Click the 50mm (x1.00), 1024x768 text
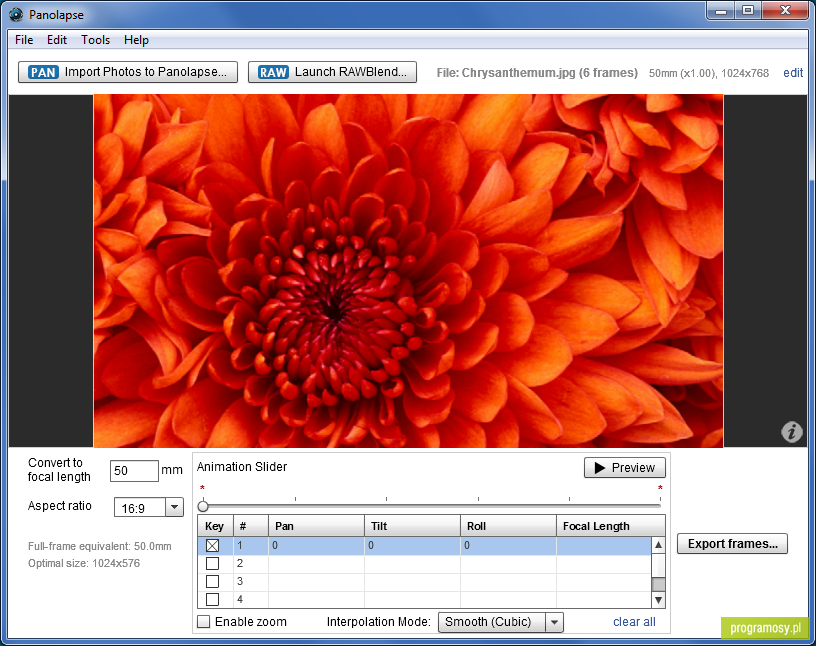The height and width of the screenshot is (646, 816). (x=709, y=73)
